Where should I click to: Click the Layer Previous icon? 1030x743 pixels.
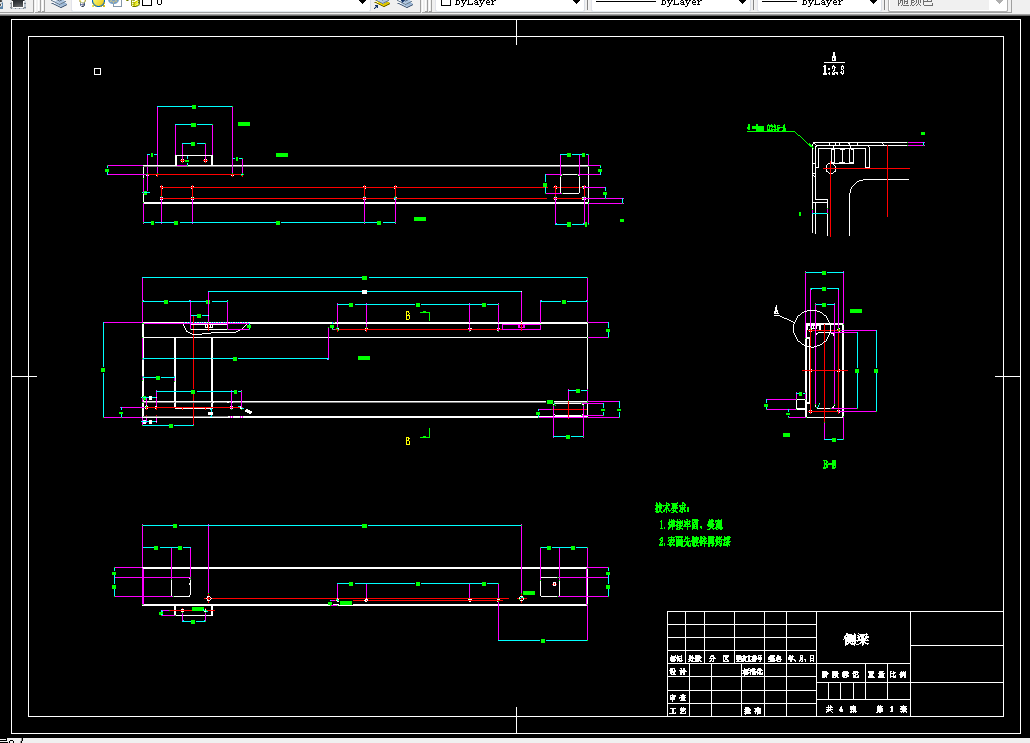pos(405,3)
